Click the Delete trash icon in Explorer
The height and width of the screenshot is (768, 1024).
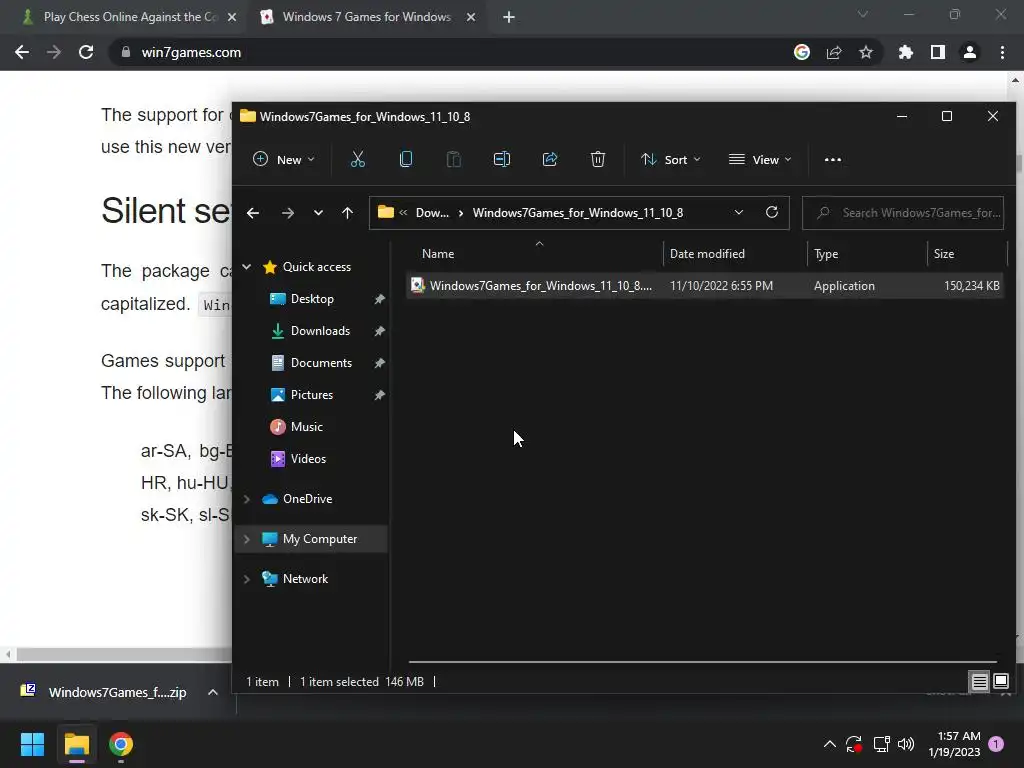(598, 159)
